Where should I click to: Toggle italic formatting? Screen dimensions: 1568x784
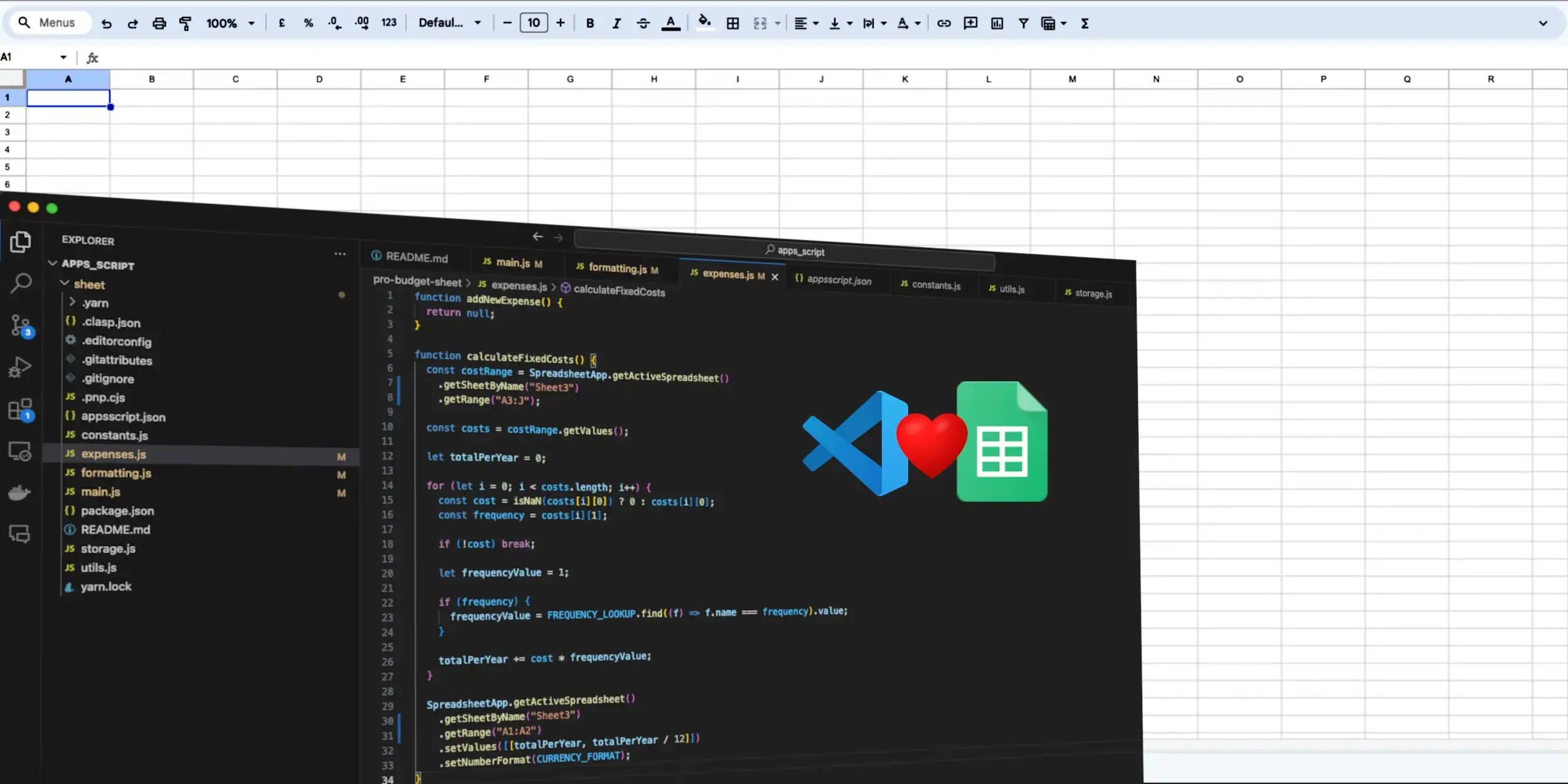click(616, 23)
